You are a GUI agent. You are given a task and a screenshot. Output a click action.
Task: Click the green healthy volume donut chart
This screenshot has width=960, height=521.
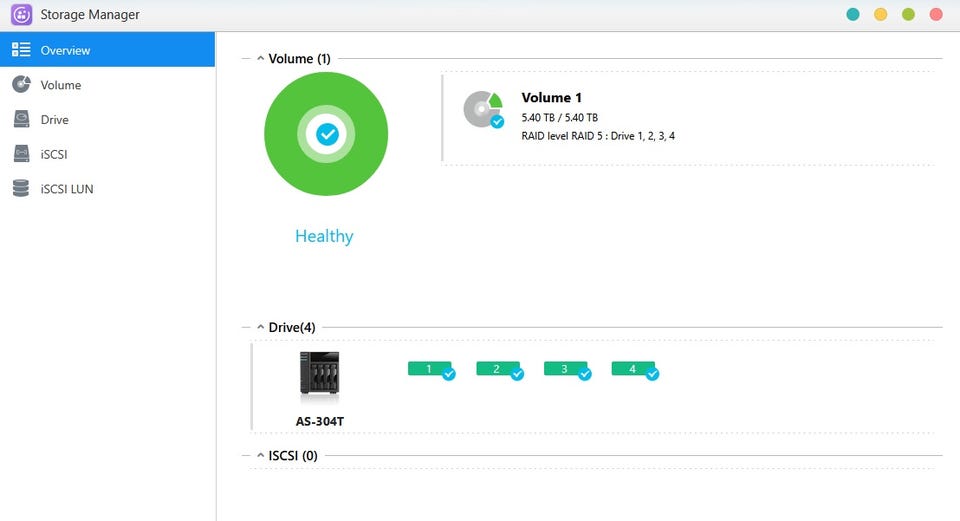tap(326, 134)
